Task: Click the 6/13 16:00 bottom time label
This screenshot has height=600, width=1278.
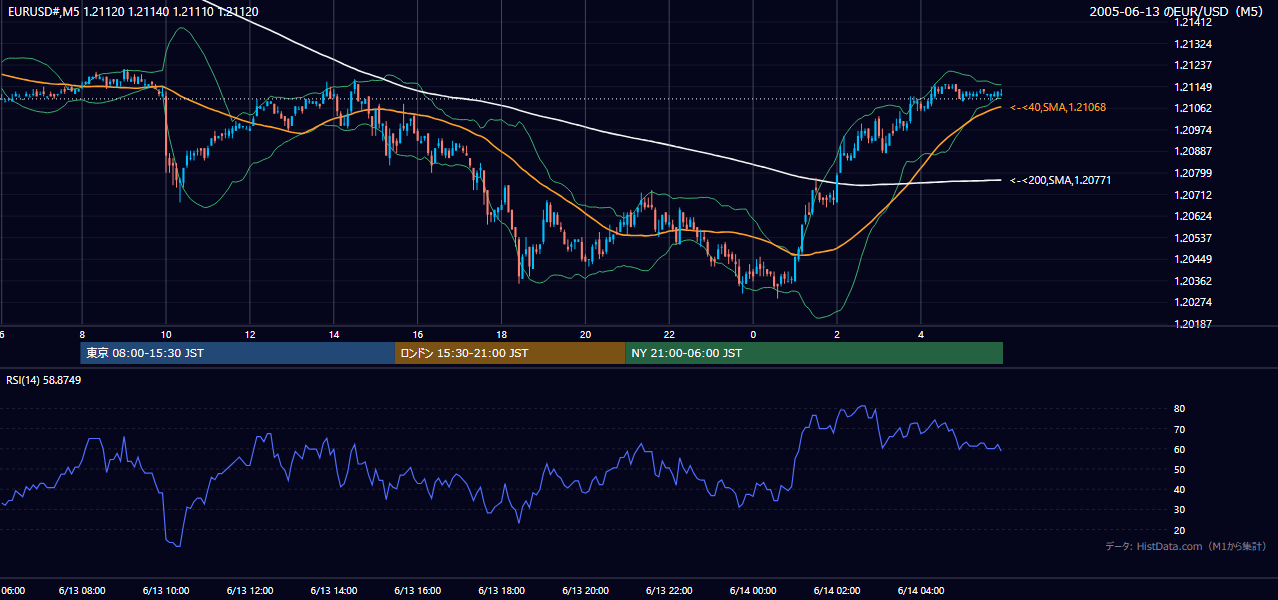Action: [417, 590]
